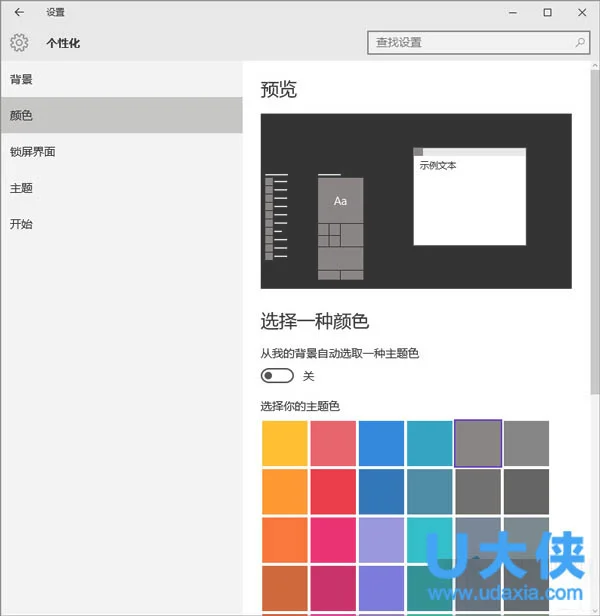The height and width of the screenshot is (616, 600).
Task: Pick the dark blue swatch in second row
Action: pyautogui.click(x=381, y=491)
